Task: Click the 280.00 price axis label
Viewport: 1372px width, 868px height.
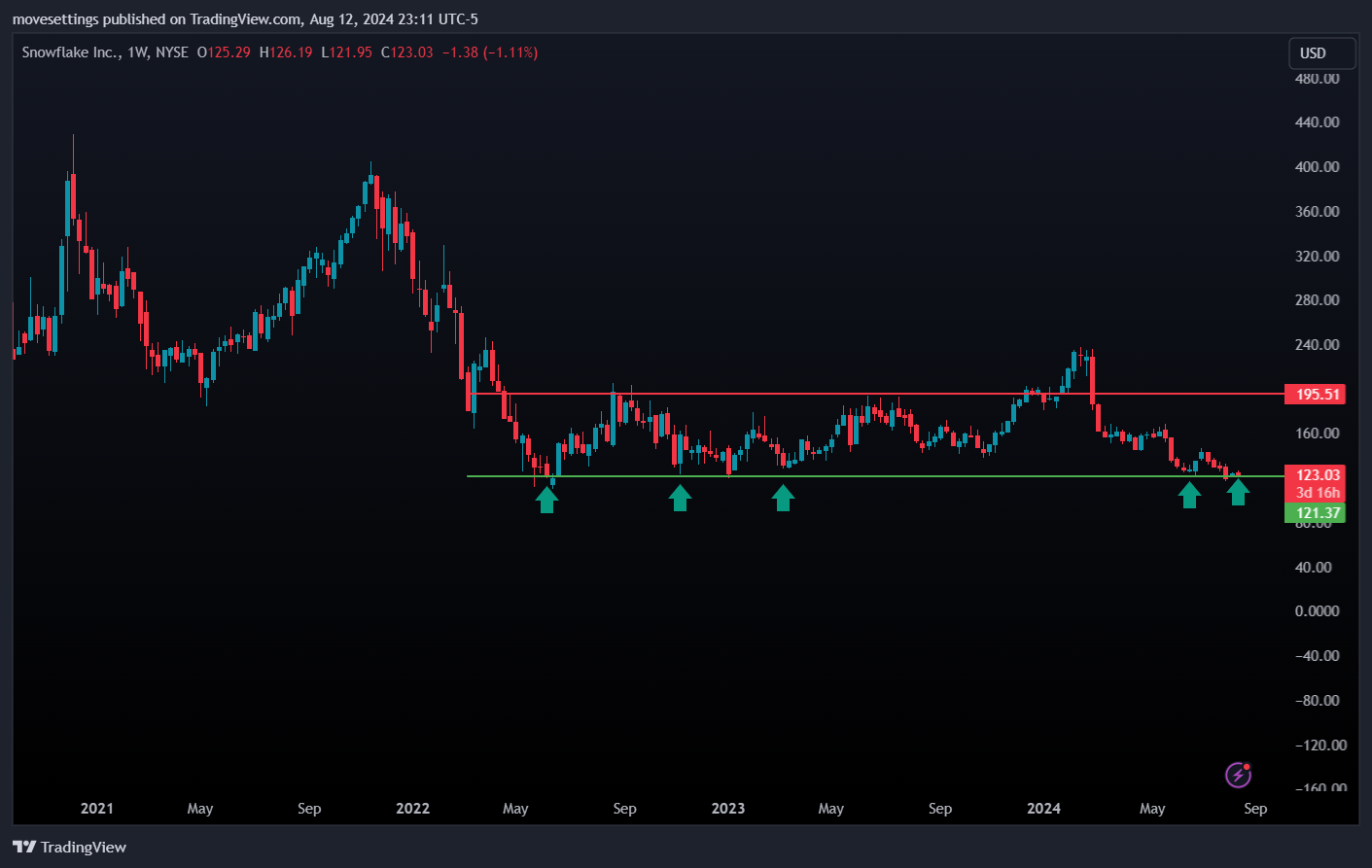Action: [x=1317, y=300]
